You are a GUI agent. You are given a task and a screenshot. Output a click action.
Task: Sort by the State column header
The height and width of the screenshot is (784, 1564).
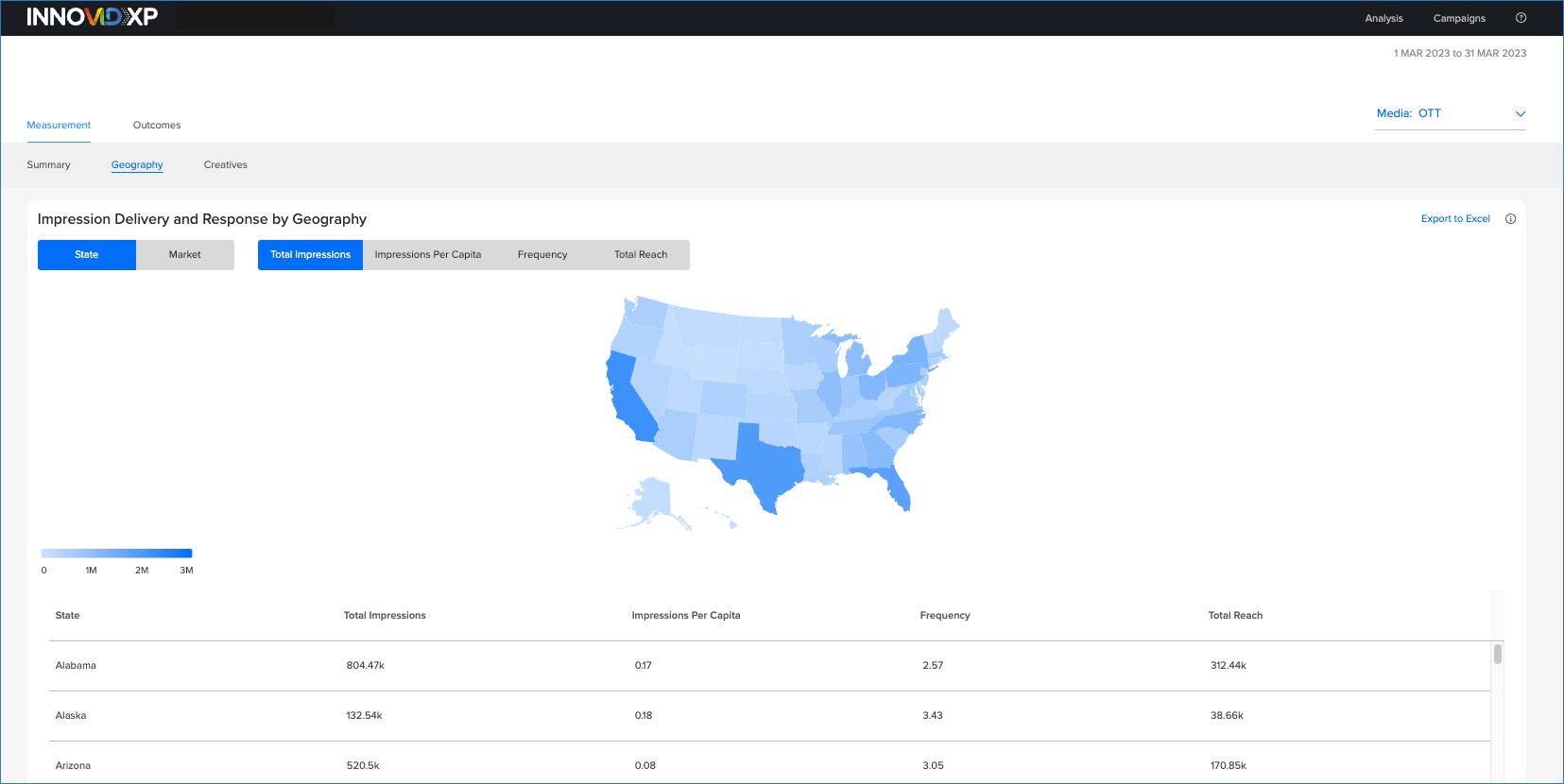click(x=67, y=616)
